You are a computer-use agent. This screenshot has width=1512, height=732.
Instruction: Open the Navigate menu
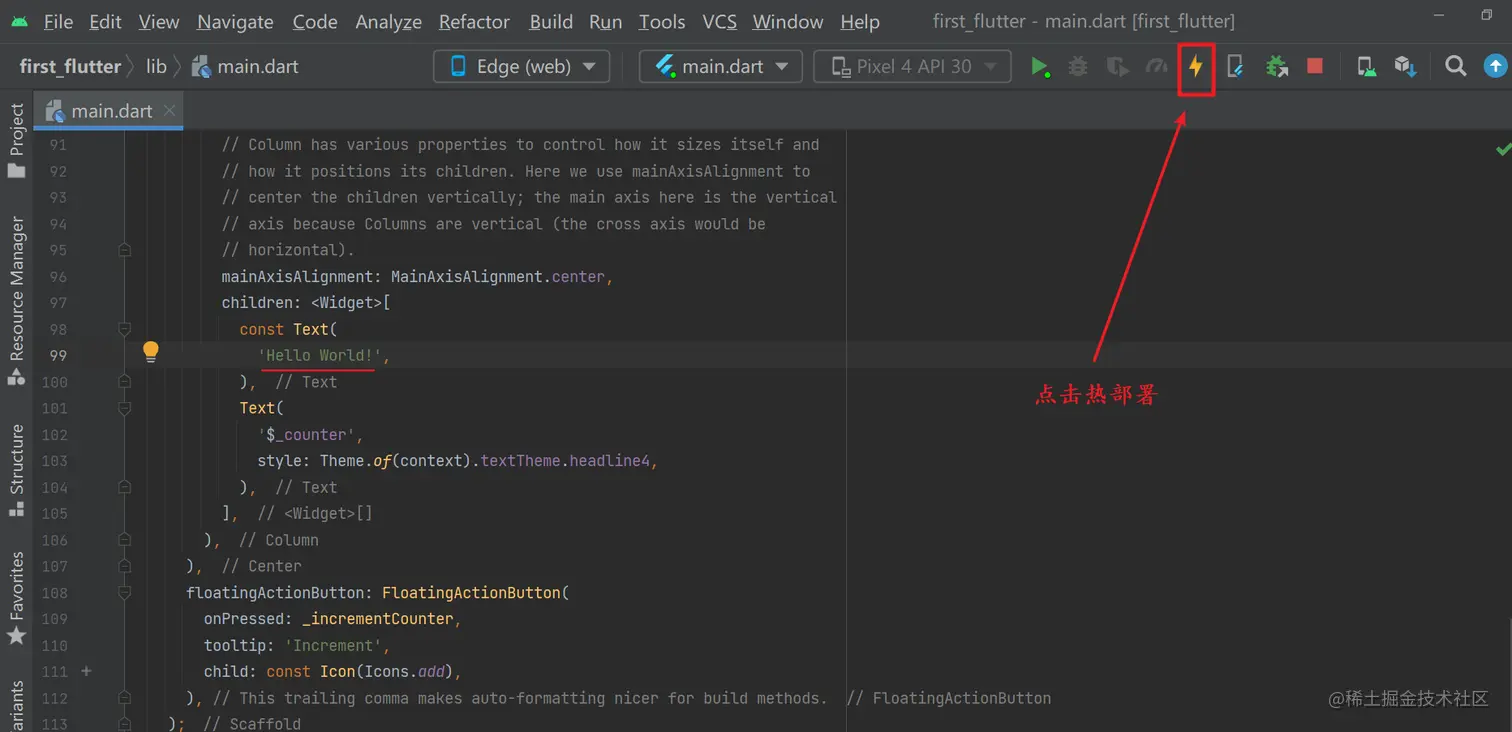[237, 21]
